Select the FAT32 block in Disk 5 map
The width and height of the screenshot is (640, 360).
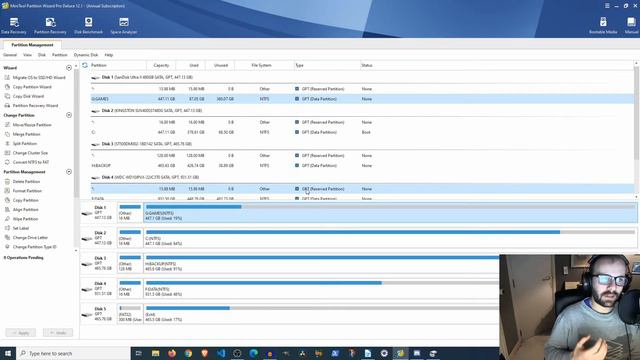tap(130, 314)
